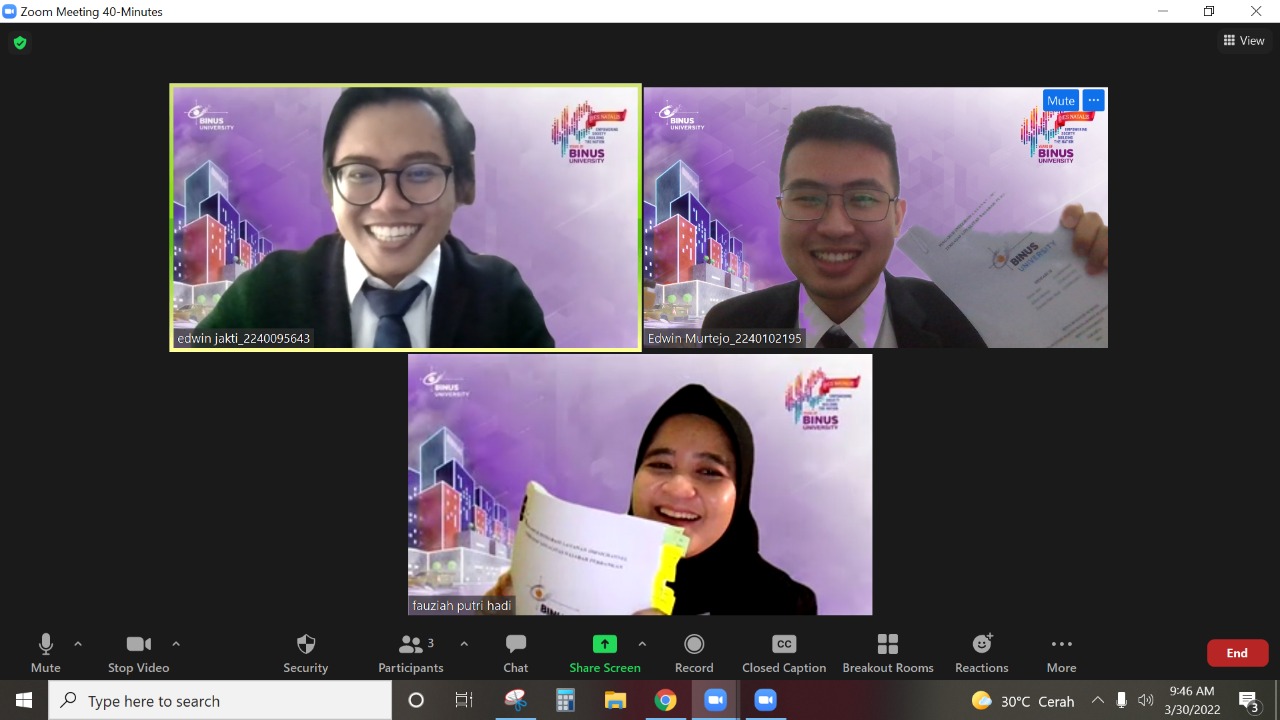The width and height of the screenshot is (1280, 720).
Task: Select fauziah putri hadi's video tile
Action: (640, 484)
